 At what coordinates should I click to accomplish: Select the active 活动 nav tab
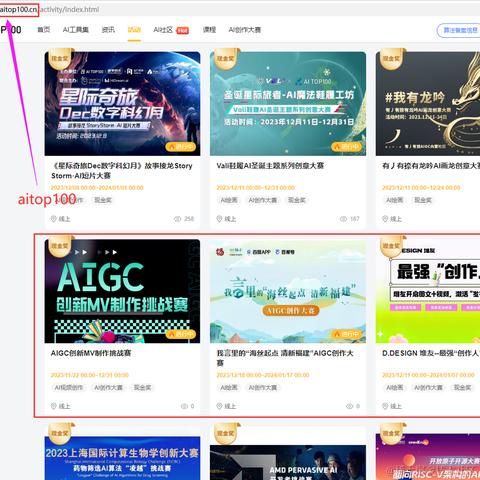[x=134, y=30]
